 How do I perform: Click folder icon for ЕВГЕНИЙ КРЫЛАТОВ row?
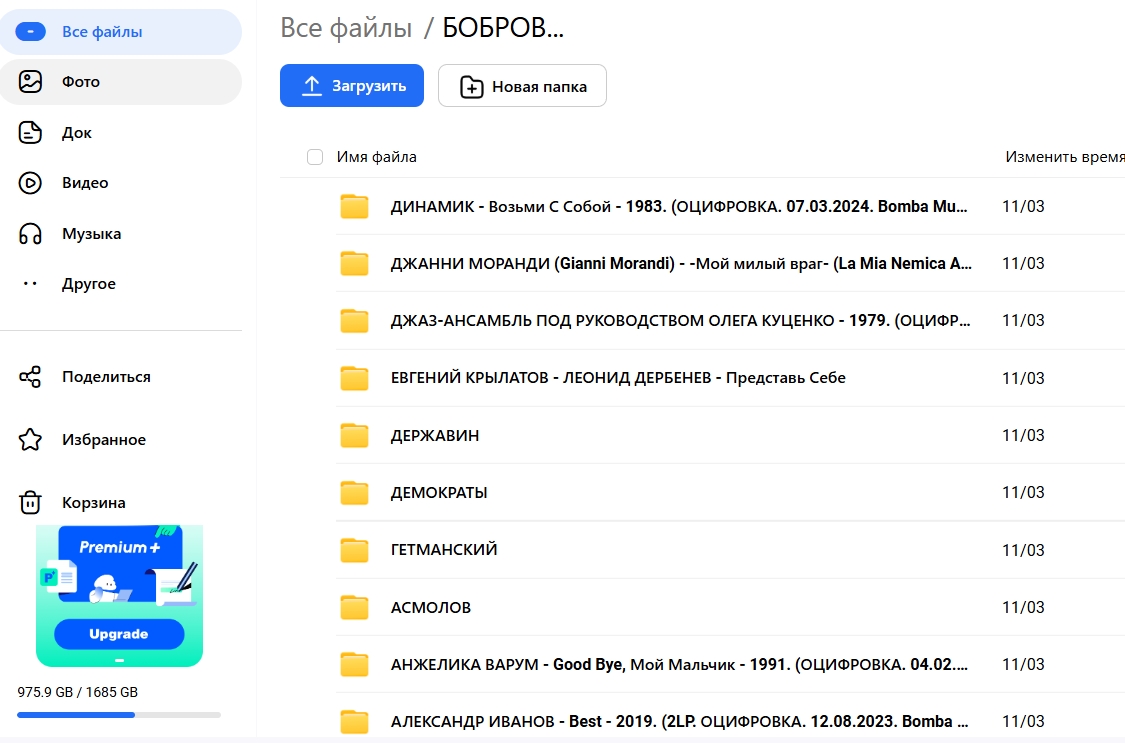tap(354, 378)
